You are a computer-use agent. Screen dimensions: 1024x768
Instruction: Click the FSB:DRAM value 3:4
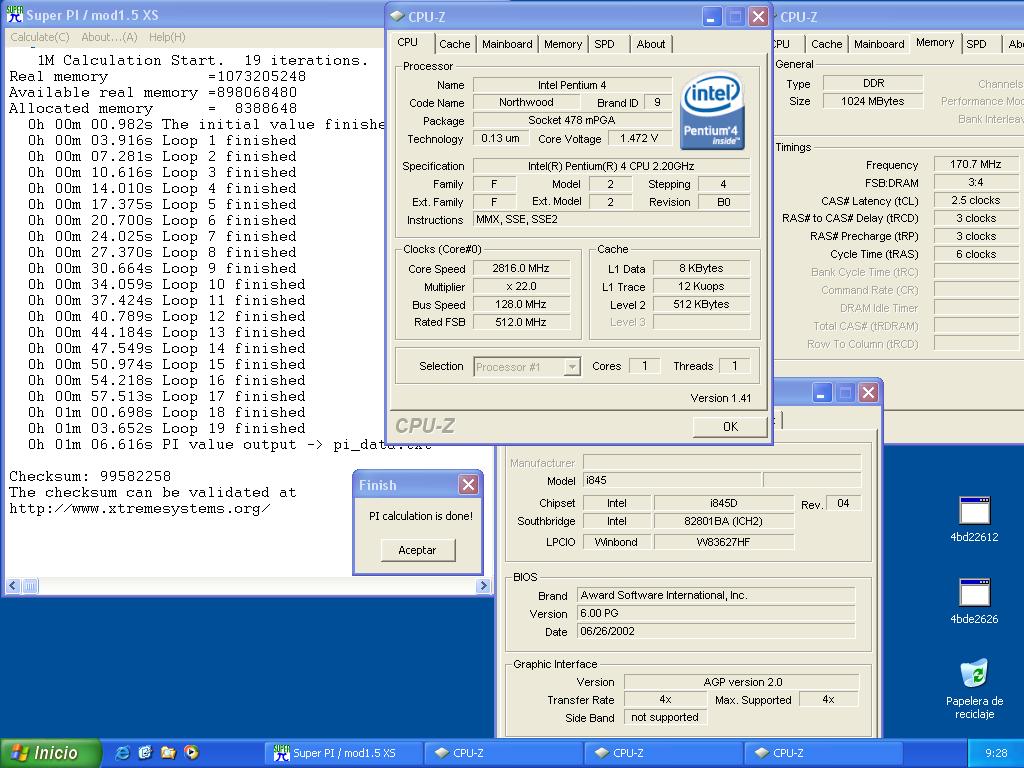click(976, 182)
